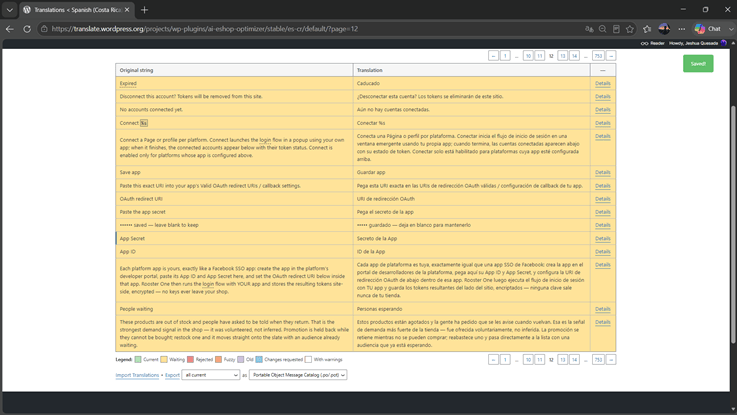
Task: Open Details for the 'Expired' string
Action: [603, 83]
